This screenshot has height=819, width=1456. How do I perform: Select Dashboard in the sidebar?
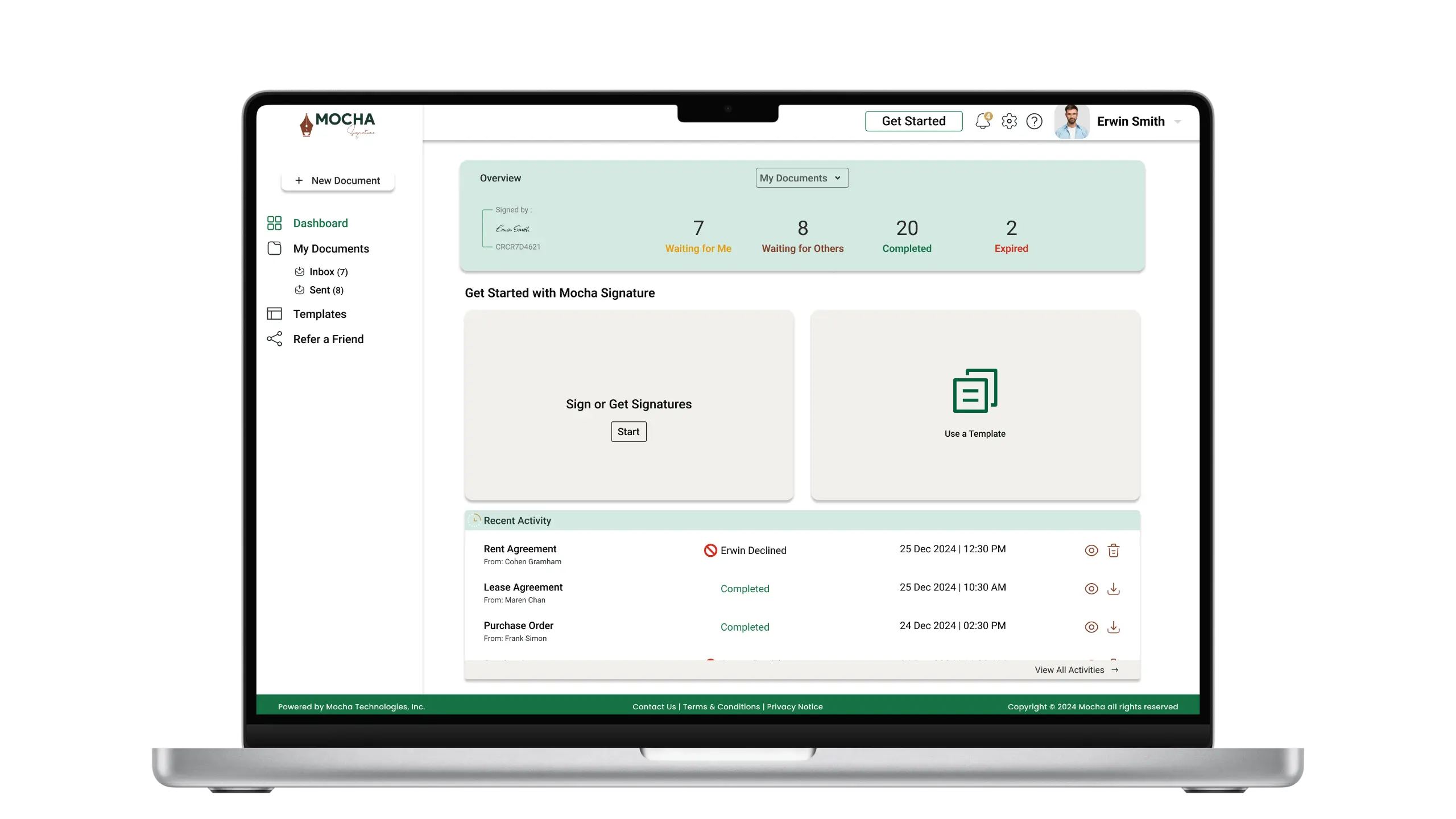[320, 223]
